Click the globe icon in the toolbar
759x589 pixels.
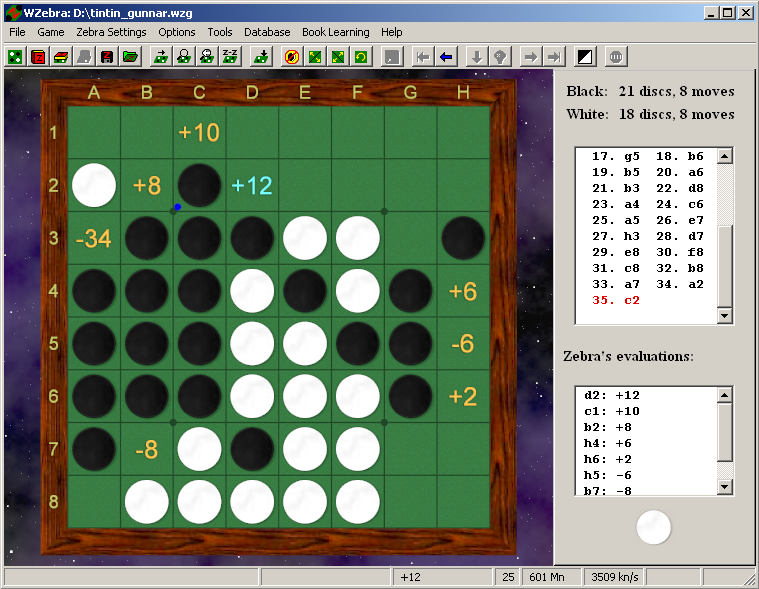tap(615, 57)
